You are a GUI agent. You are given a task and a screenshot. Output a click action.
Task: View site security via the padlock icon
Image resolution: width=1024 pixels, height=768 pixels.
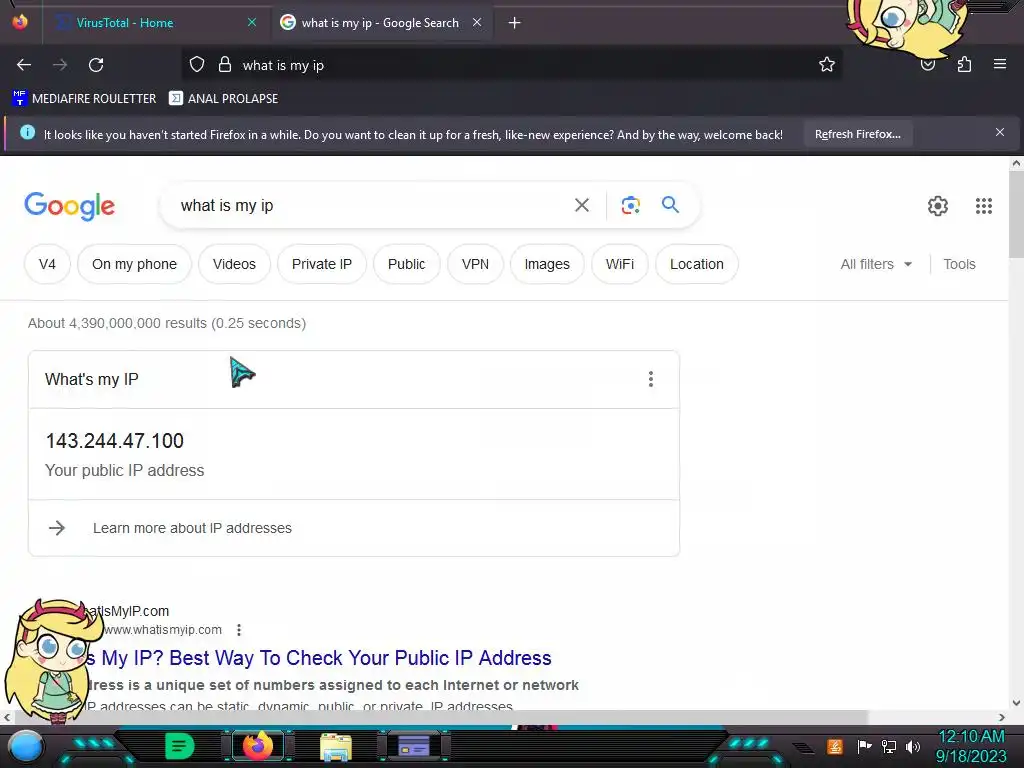(225, 65)
